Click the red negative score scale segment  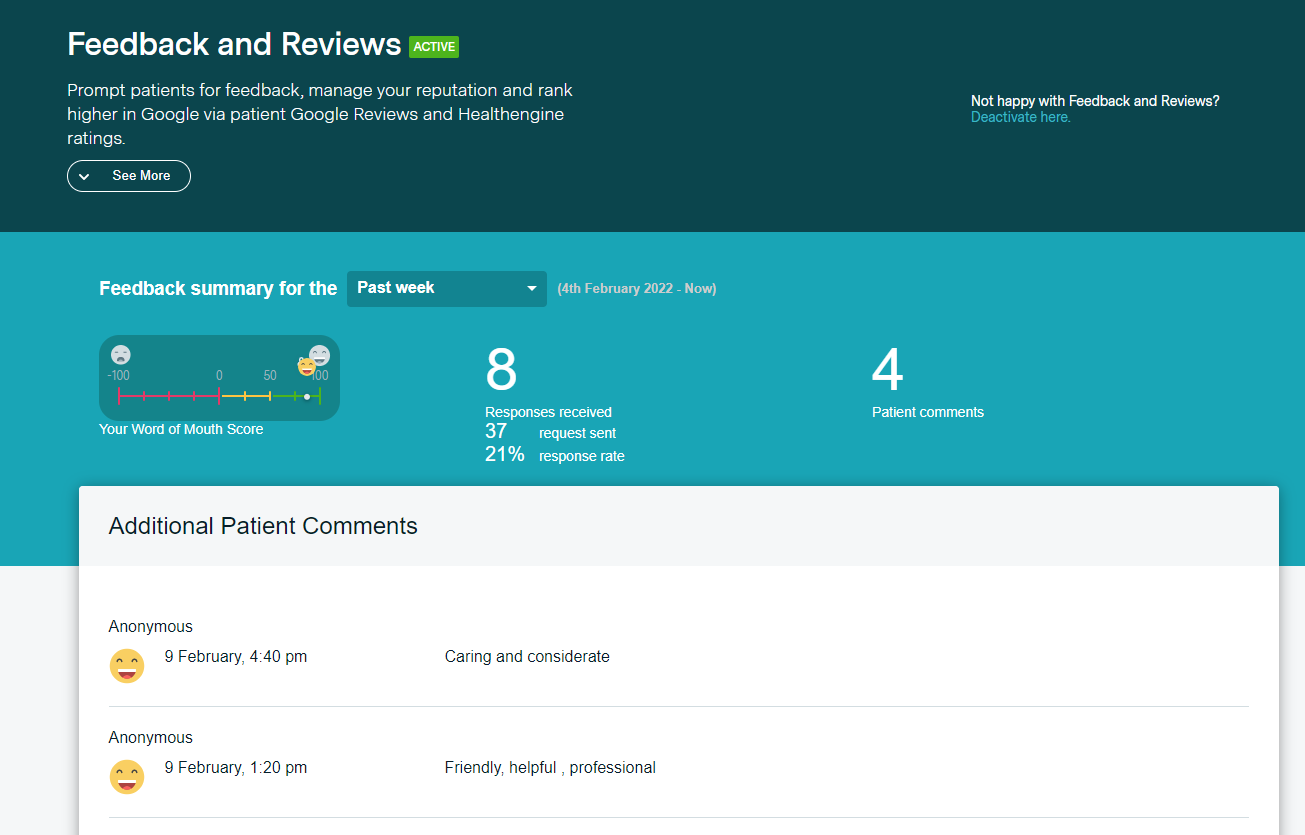(168, 397)
